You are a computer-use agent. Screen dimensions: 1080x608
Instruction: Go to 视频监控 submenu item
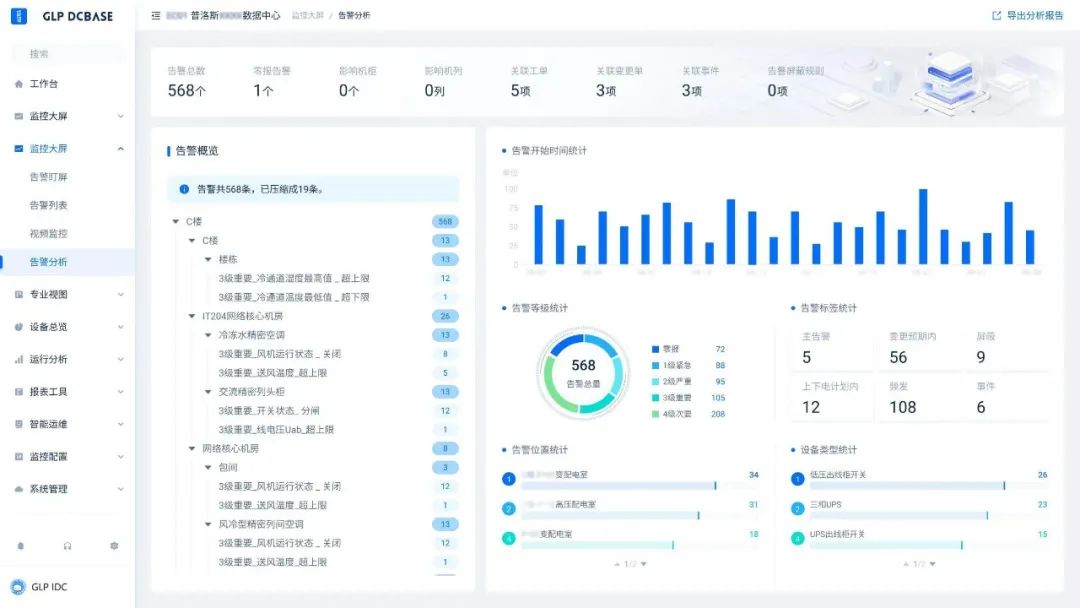tap(49, 233)
